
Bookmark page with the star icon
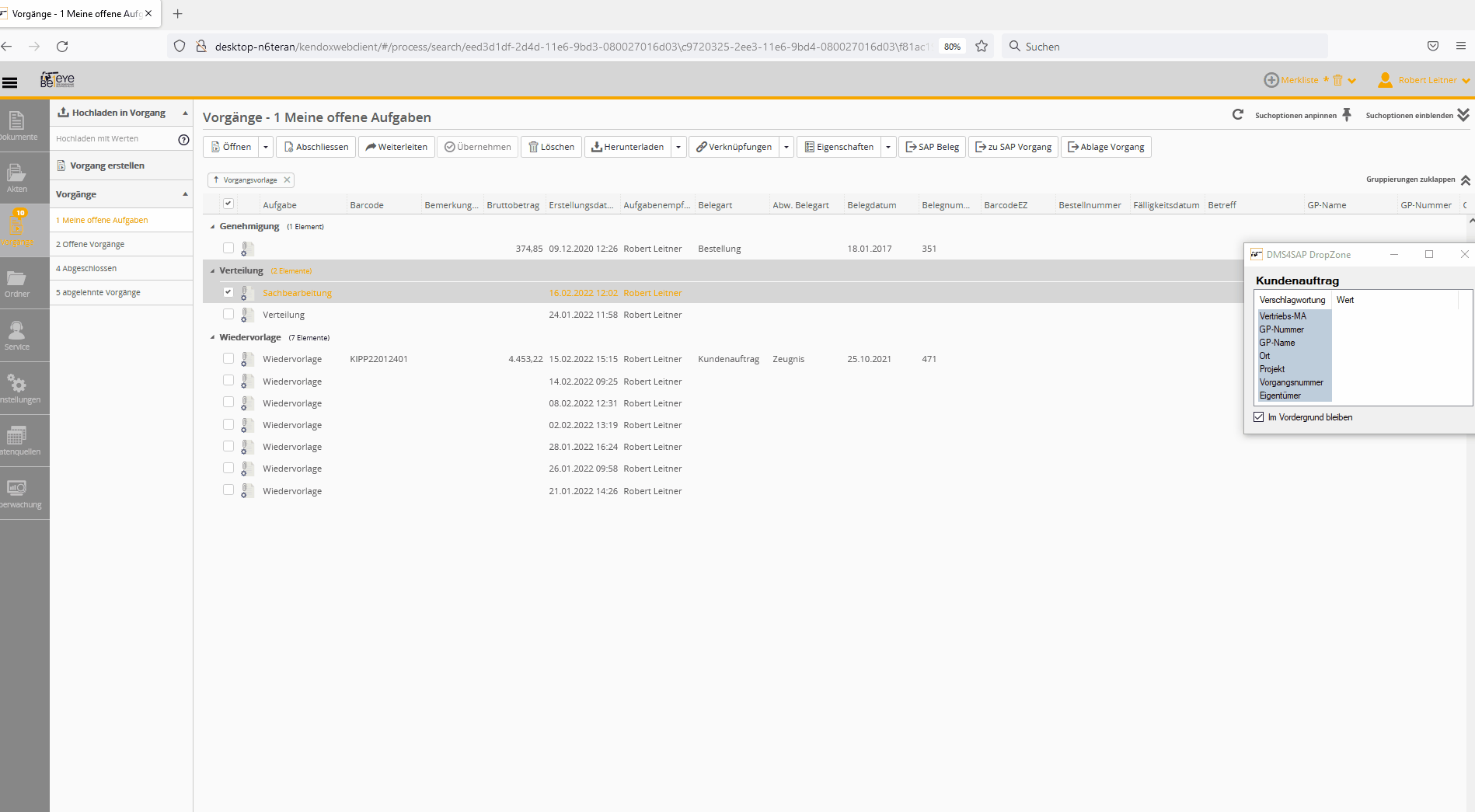point(982,47)
